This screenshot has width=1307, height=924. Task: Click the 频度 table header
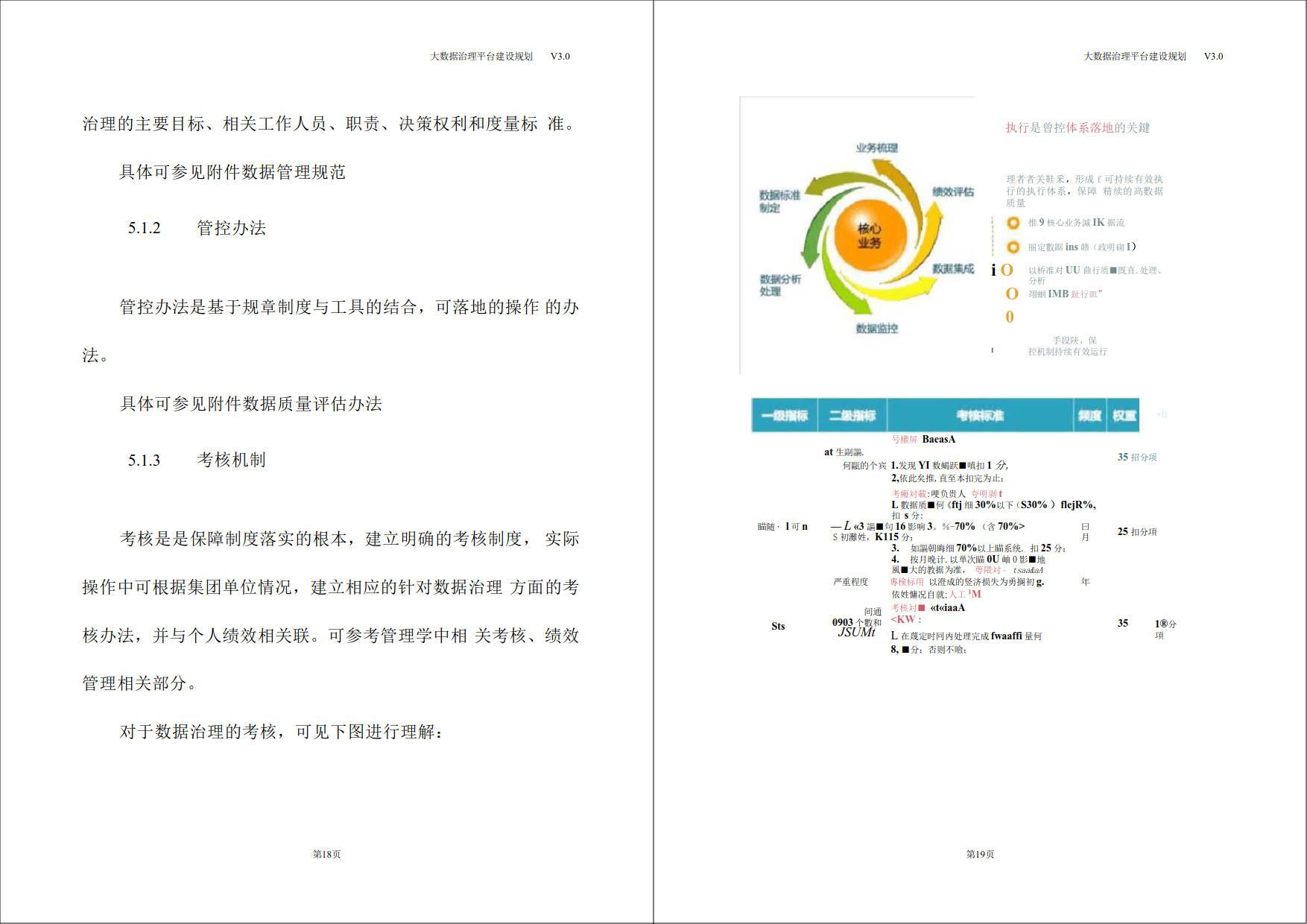(1089, 415)
